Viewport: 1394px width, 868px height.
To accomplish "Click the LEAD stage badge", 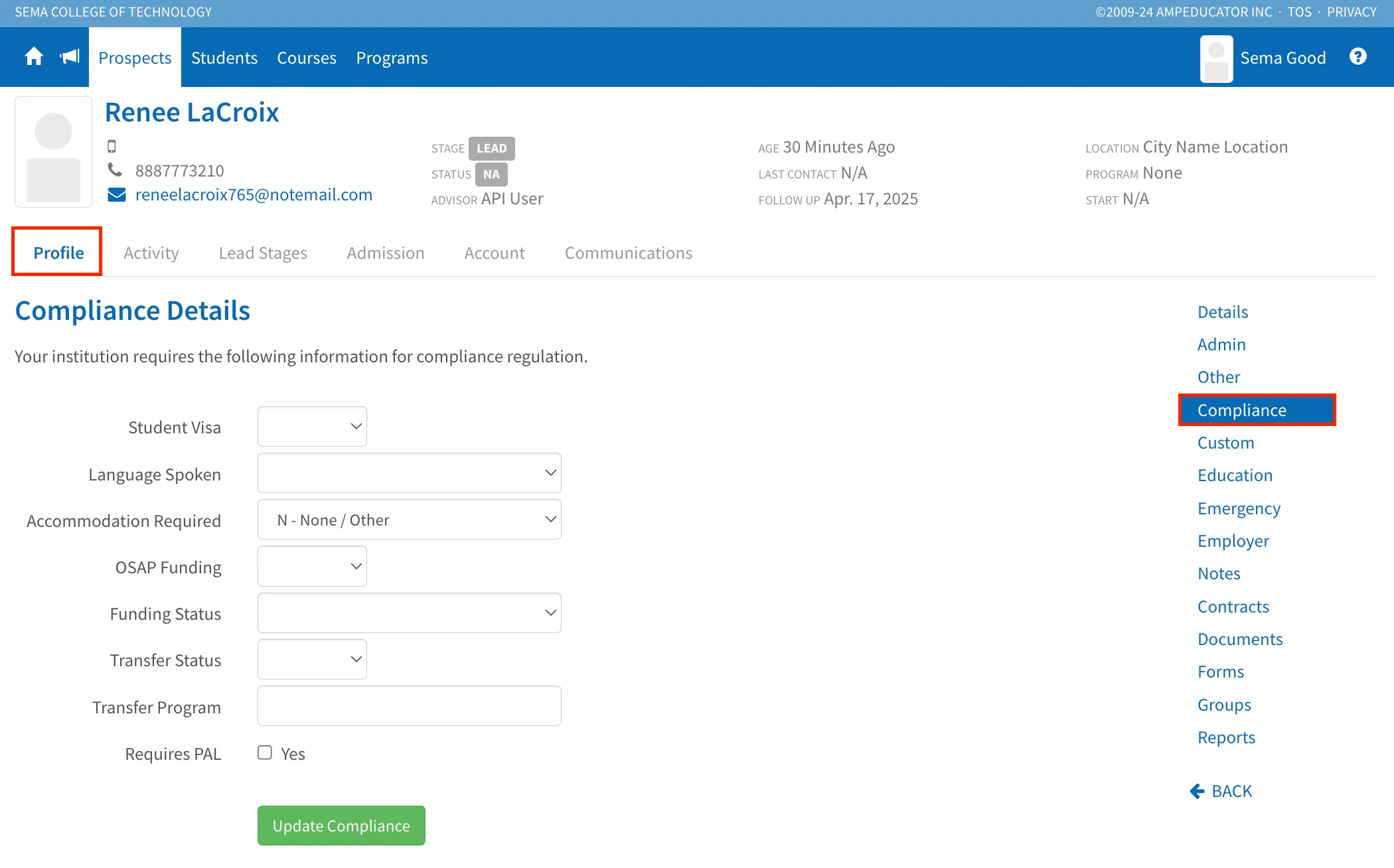I will pyautogui.click(x=491, y=148).
